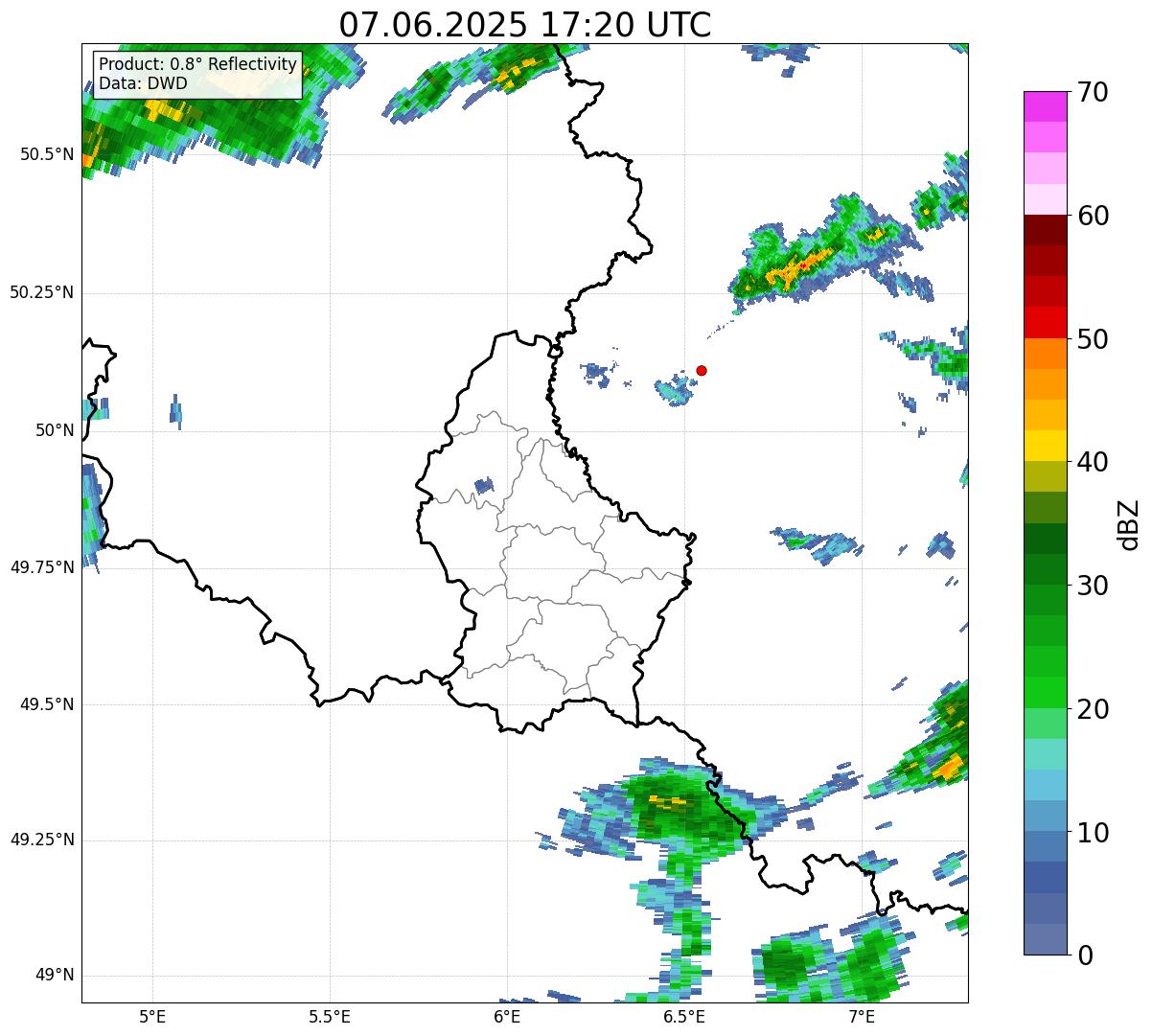This screenshot has width=1152, height=1036.
Task: Click the 5°E longitude label
Action: pyautogui.click(x=152, y=1016)
